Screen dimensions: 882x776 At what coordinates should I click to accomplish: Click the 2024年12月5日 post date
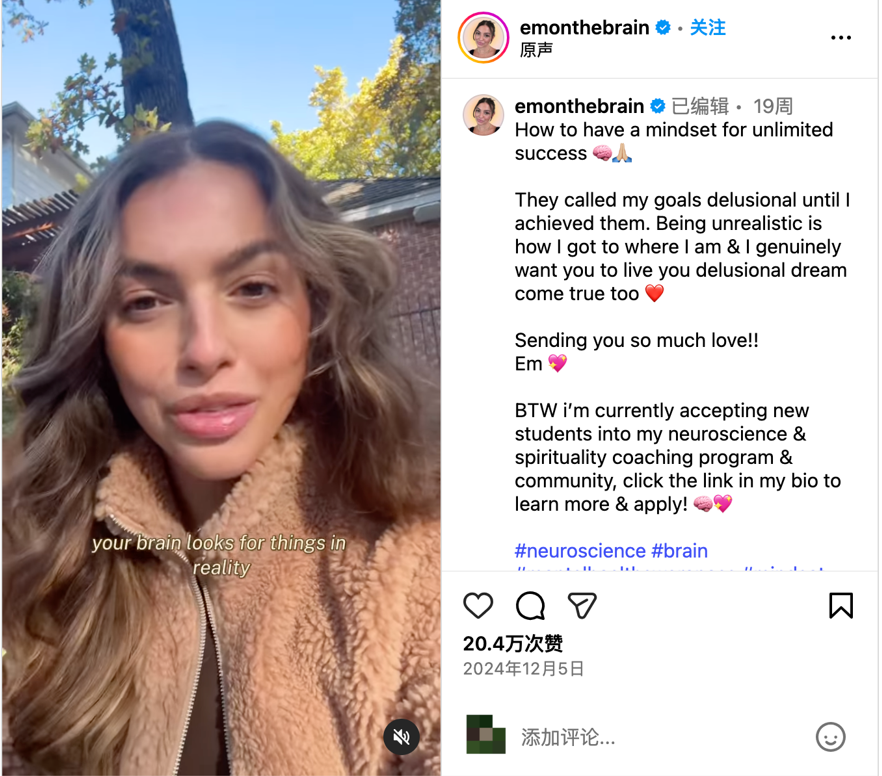(x=524, y=669)
